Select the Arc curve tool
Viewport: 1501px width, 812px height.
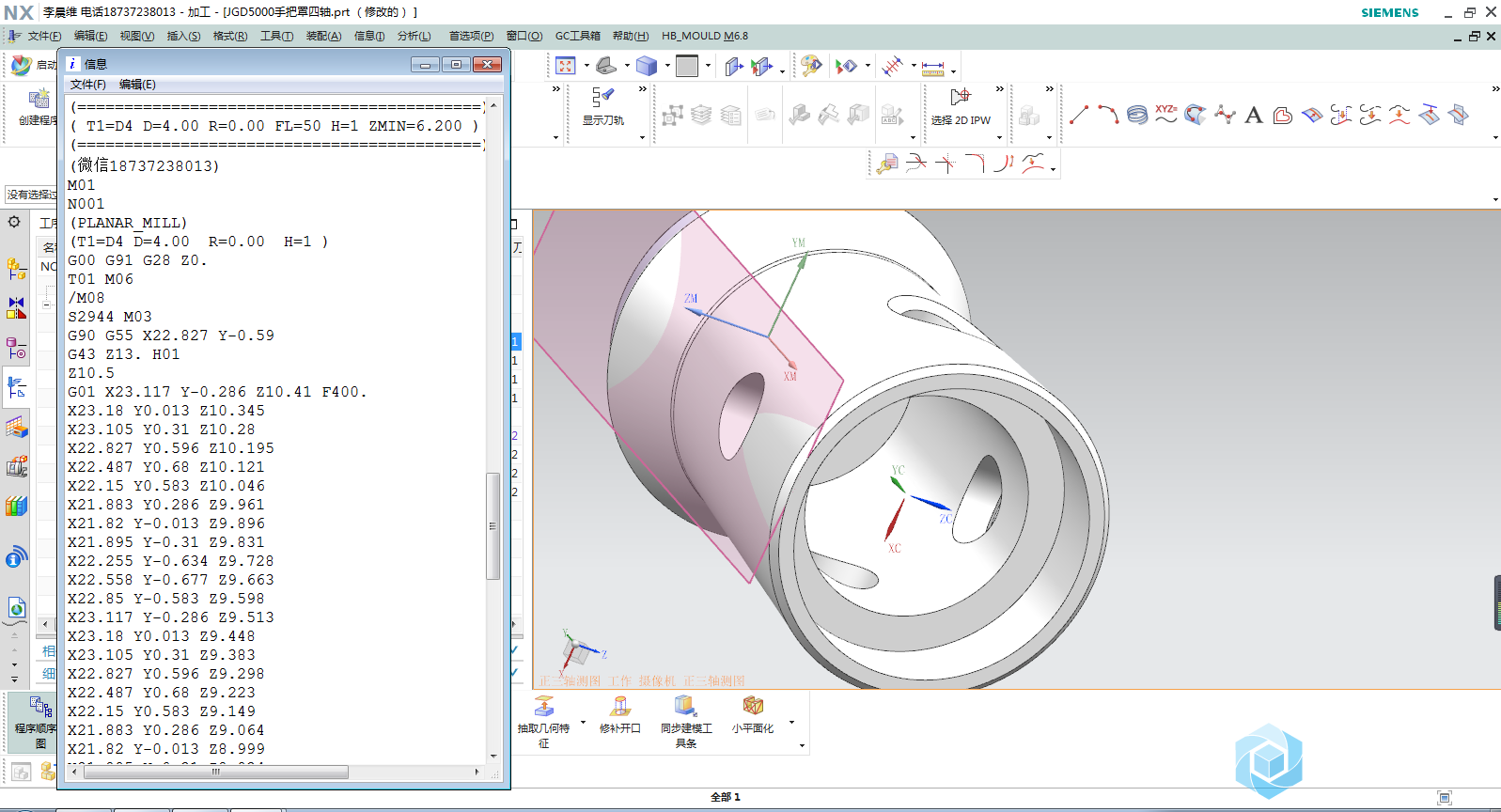tap(1108, 115)
